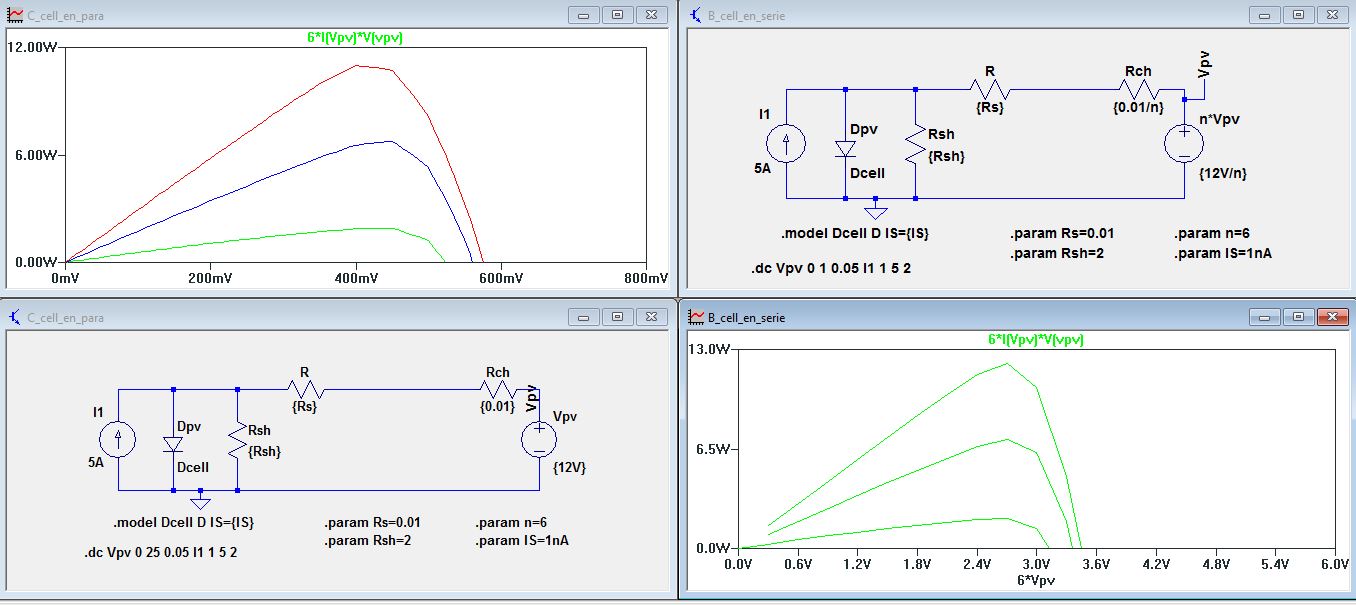Click the {12V} source value text
Screen dimensions: 1356x605
(x=569, y=467)
